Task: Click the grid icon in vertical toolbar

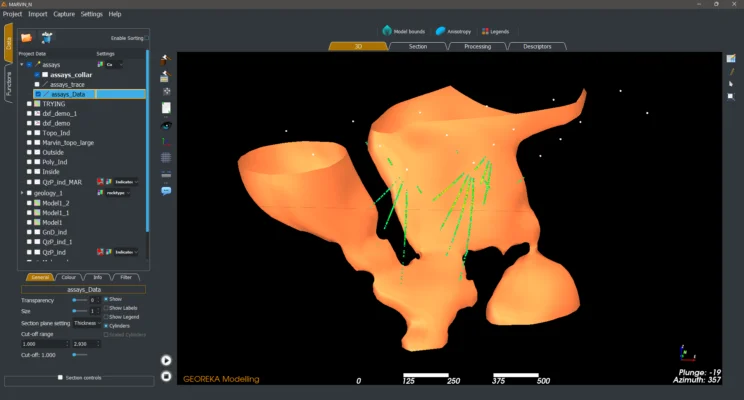Action: (166, 157)
